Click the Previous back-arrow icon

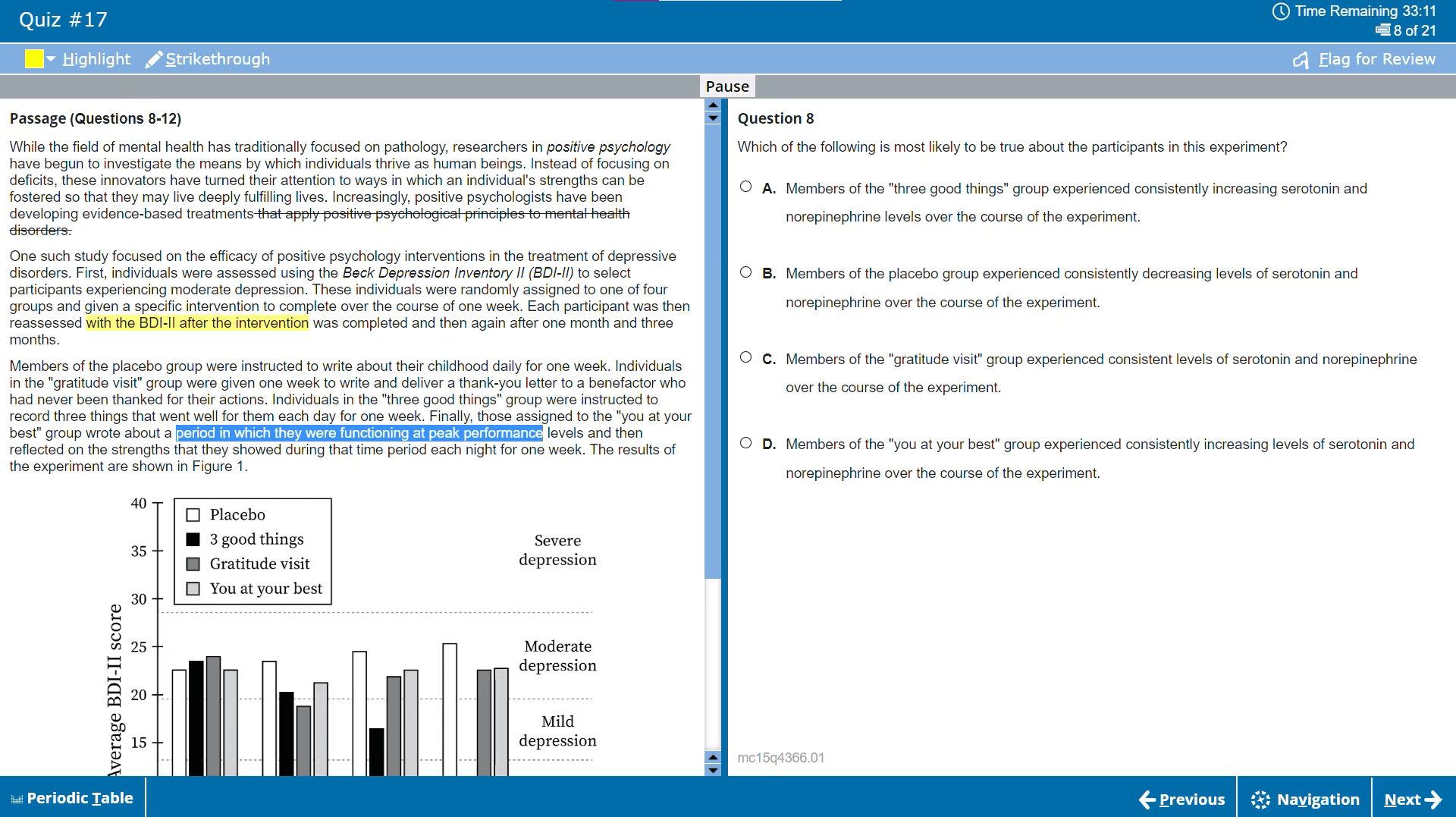point(1147,799)
